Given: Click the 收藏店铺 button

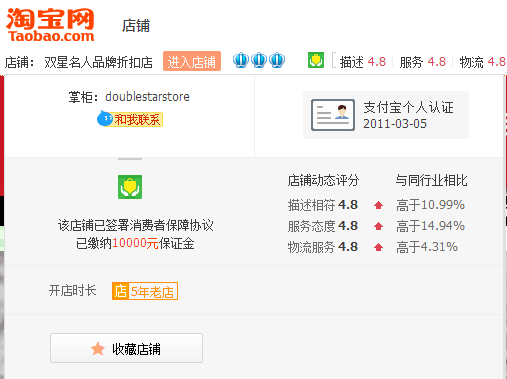Looking at the screenshot, I should click(x=126, y=348).
